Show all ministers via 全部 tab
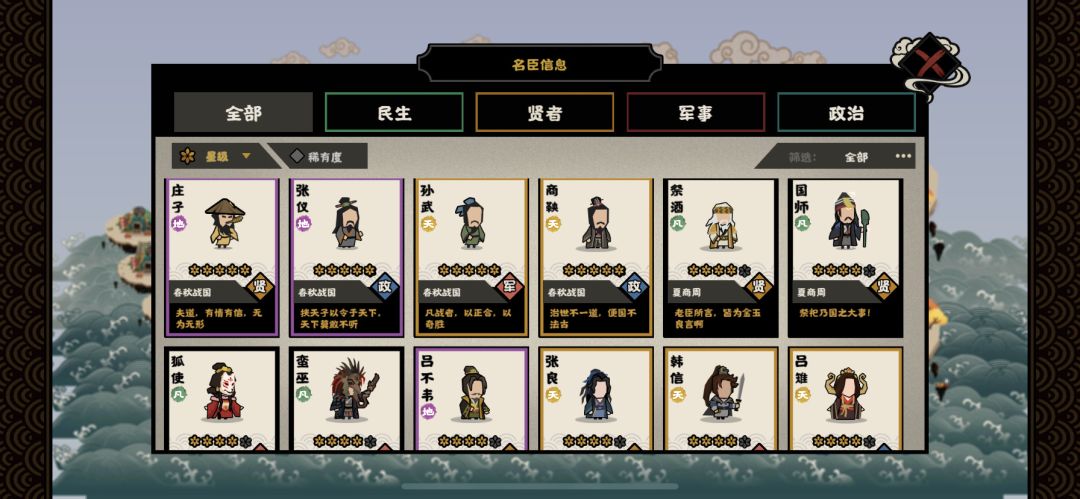Viewport: 1080px width, 499px height. click(243, 112)
